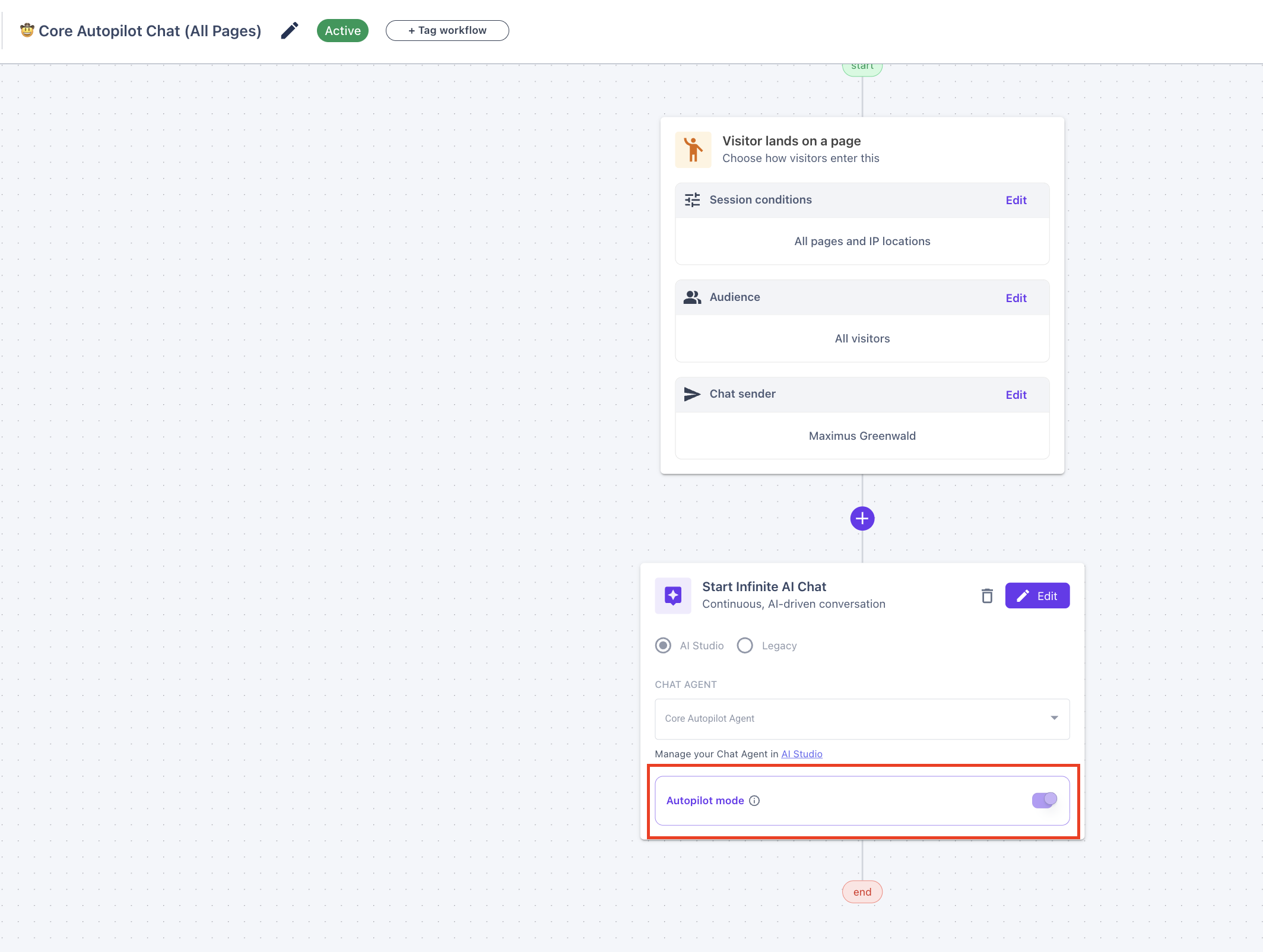The width and height of the screenshot is (1263, 952).
Task: Click the Session conditions sliders icon
Action: pos(692,200)
